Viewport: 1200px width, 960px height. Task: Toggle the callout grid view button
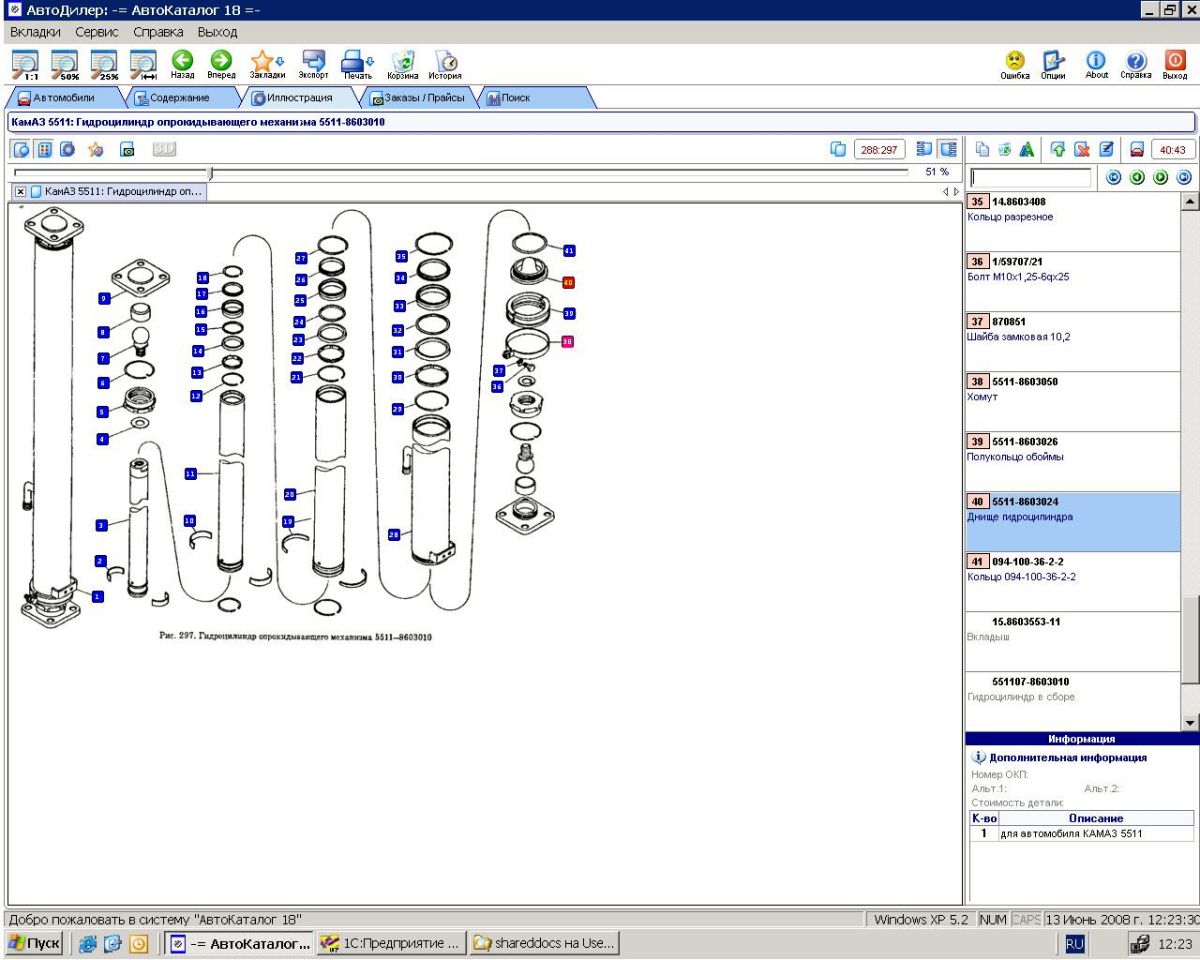point(45,149)
